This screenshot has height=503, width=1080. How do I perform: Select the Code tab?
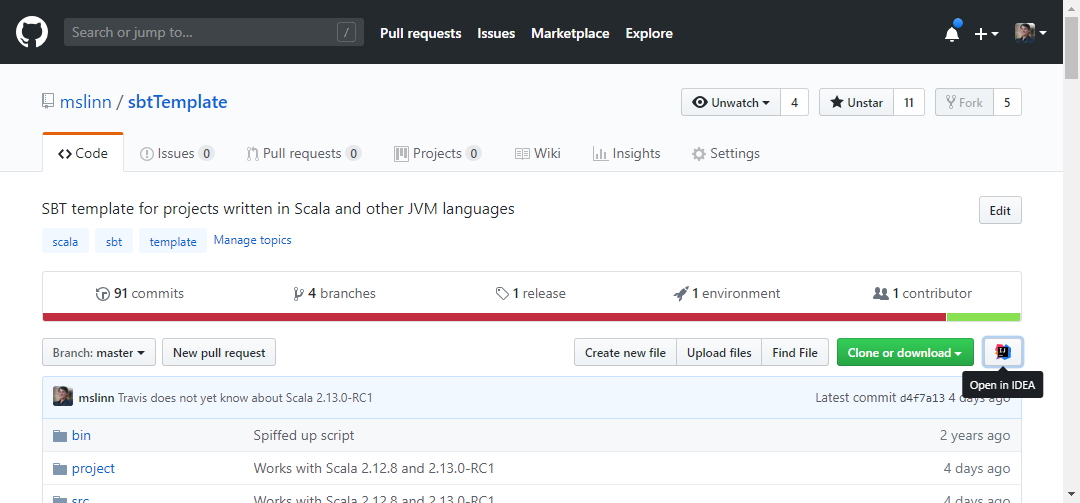point(83,154)
